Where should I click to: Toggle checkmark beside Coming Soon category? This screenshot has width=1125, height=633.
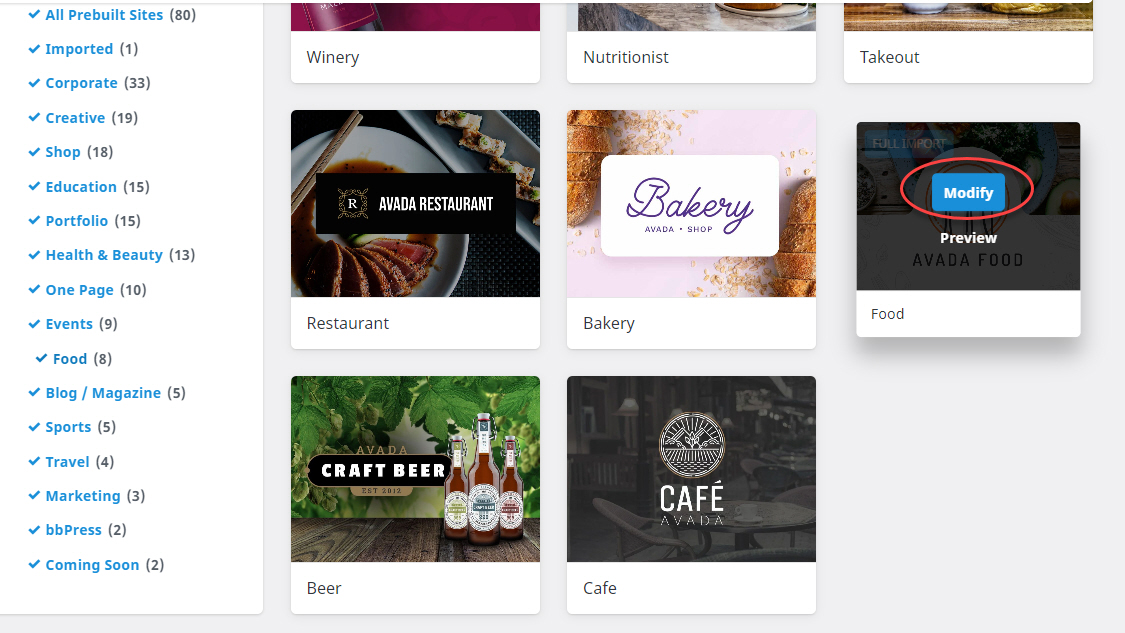34,564
